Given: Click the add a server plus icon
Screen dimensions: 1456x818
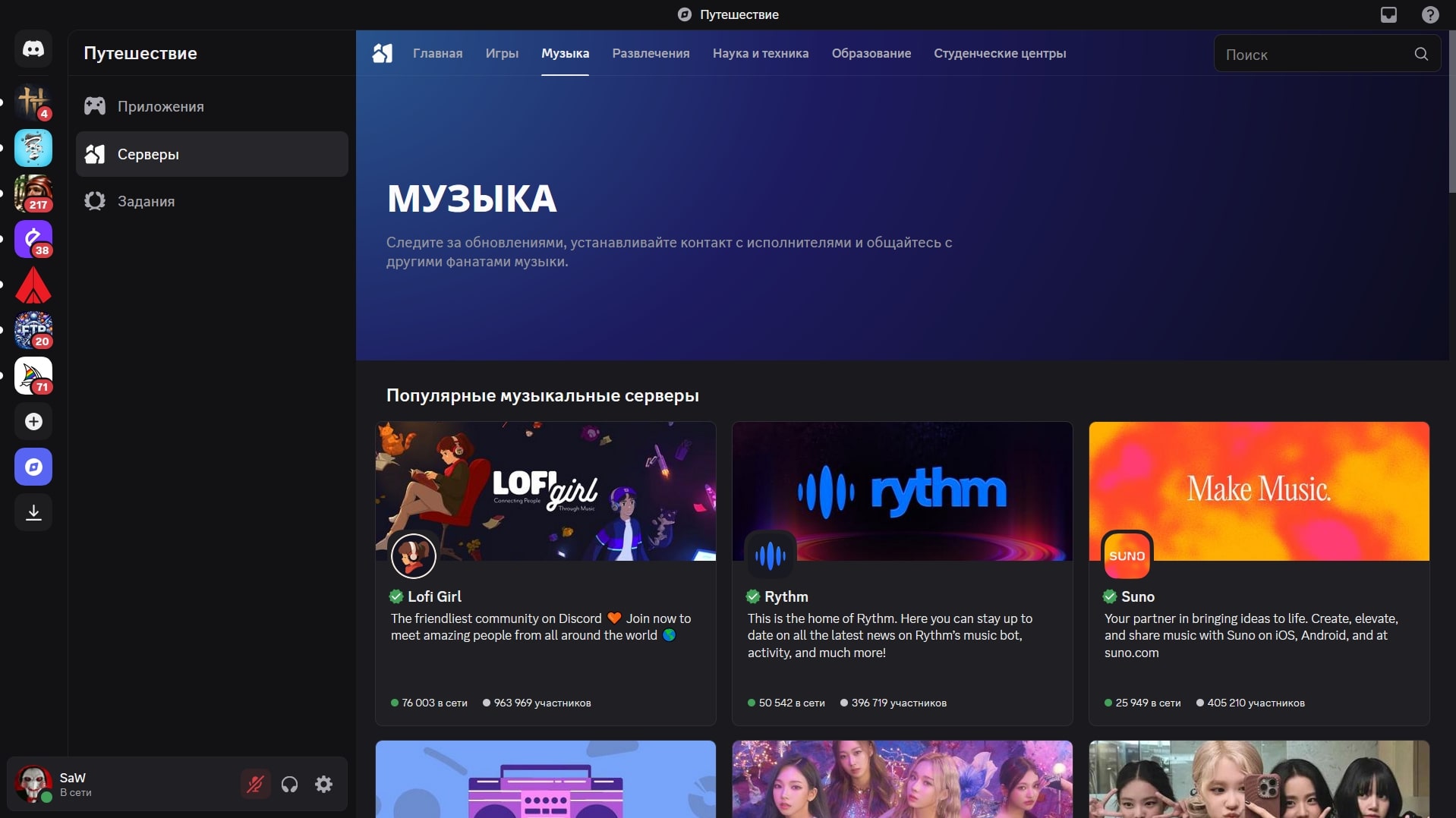Looking at the screenshot, I should [x=33, y=421].
